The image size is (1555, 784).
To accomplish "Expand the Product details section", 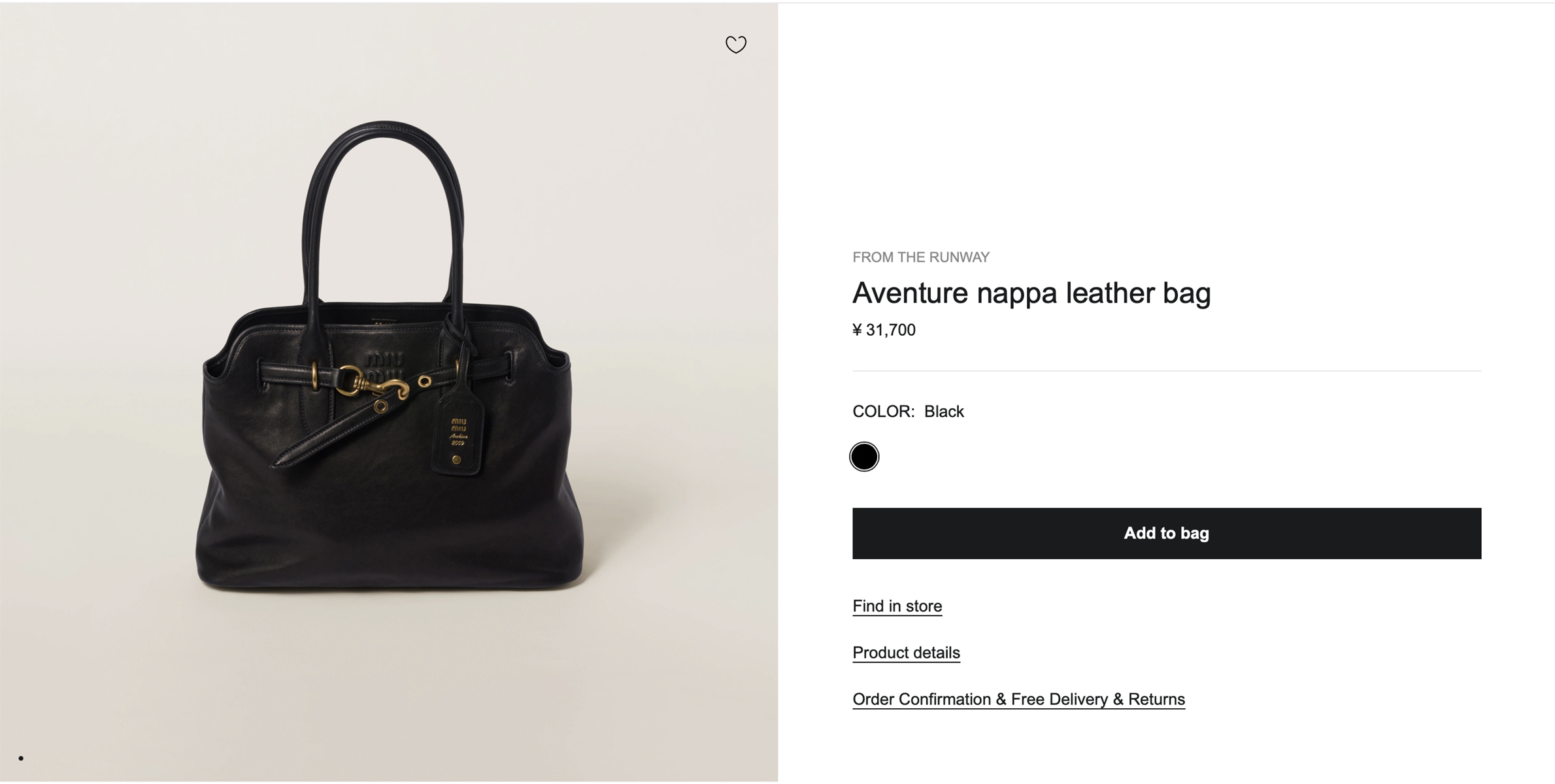I will pos(906,653).
